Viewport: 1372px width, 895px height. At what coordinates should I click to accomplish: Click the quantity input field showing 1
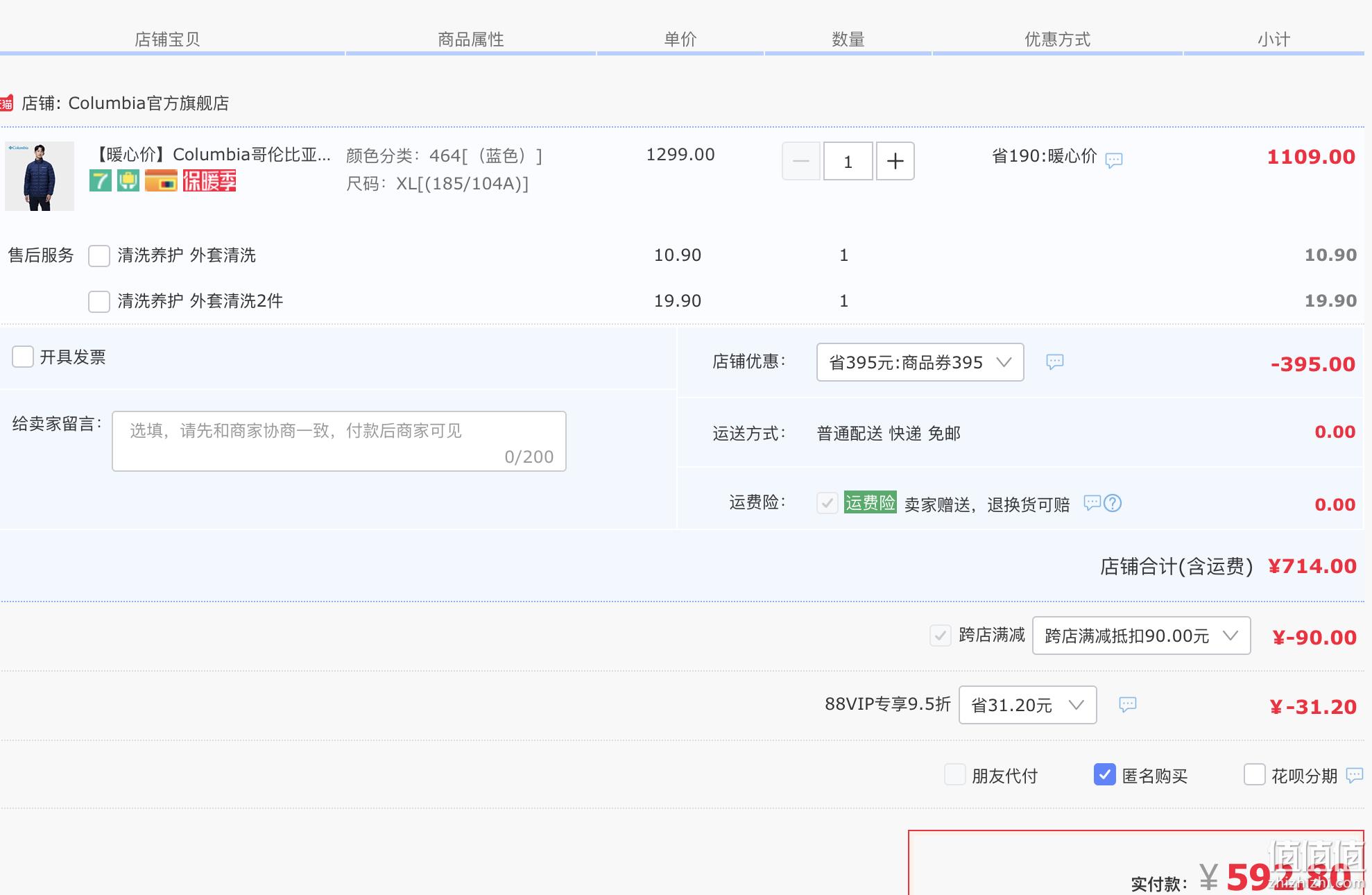click(x=848, y=161)
